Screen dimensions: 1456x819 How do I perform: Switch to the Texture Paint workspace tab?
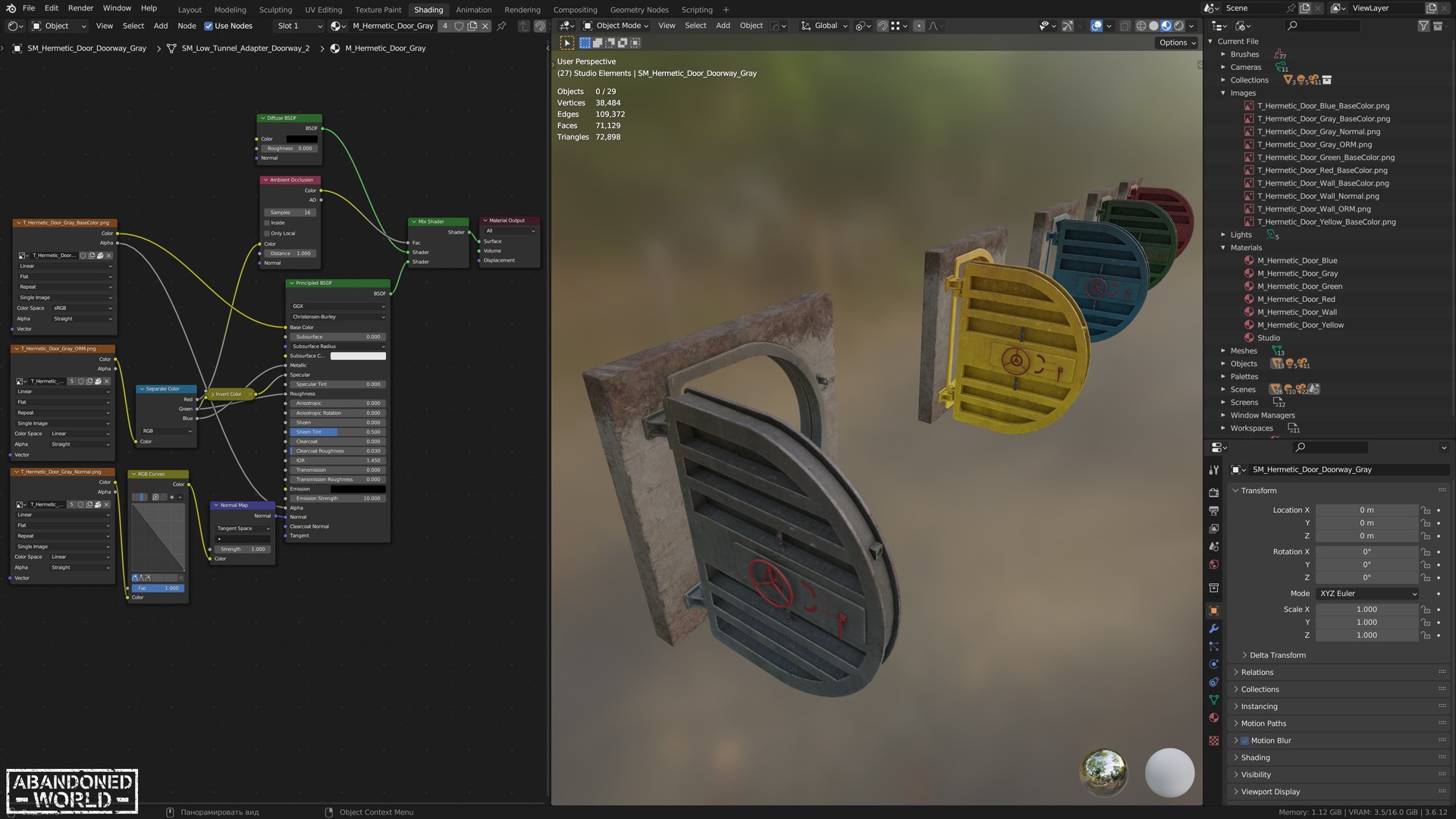pos(378,10)
